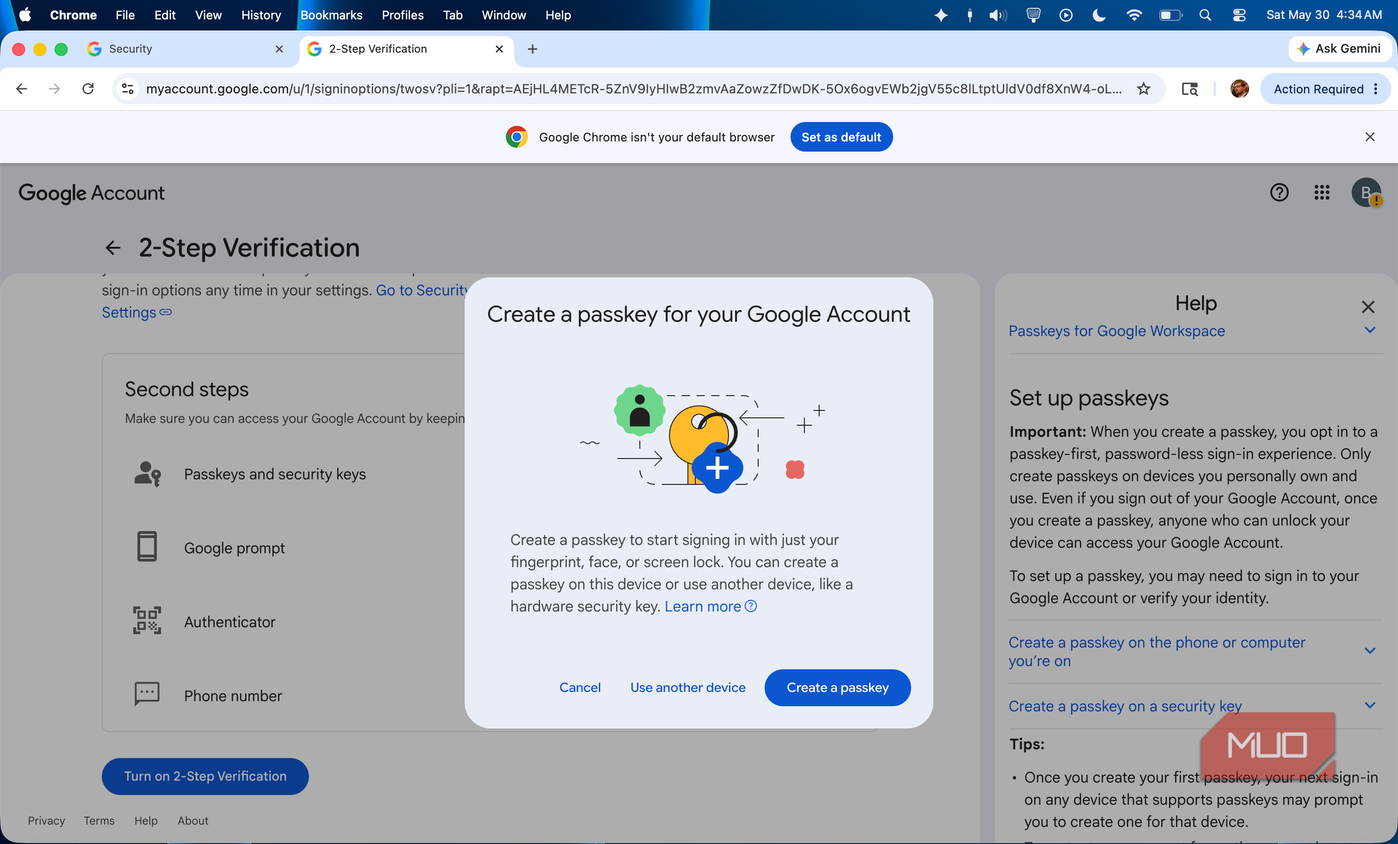Open the Edit menu
The image size is (1398, 844).
[x=165, y=15]
